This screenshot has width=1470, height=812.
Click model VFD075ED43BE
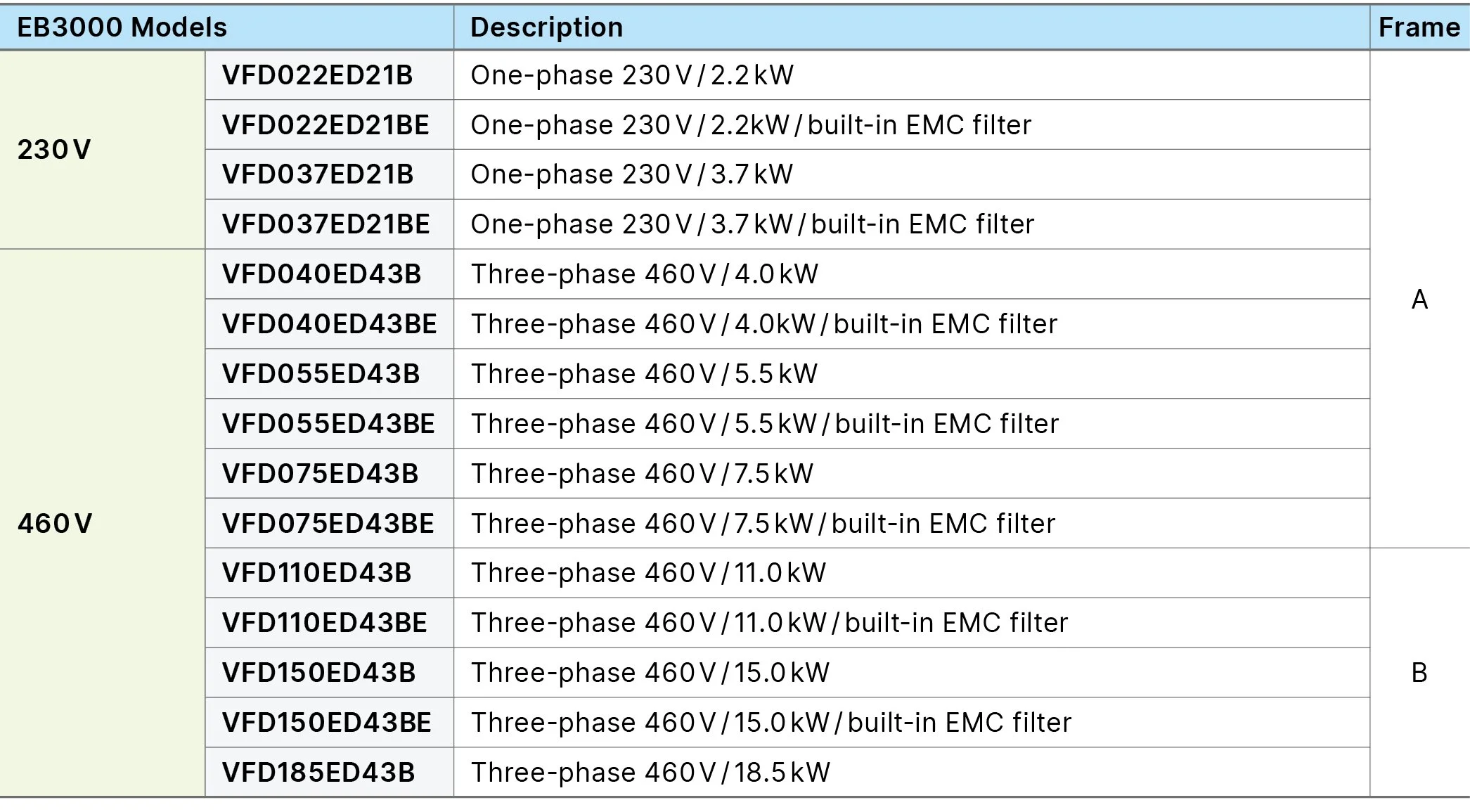(x=329, y=524)
